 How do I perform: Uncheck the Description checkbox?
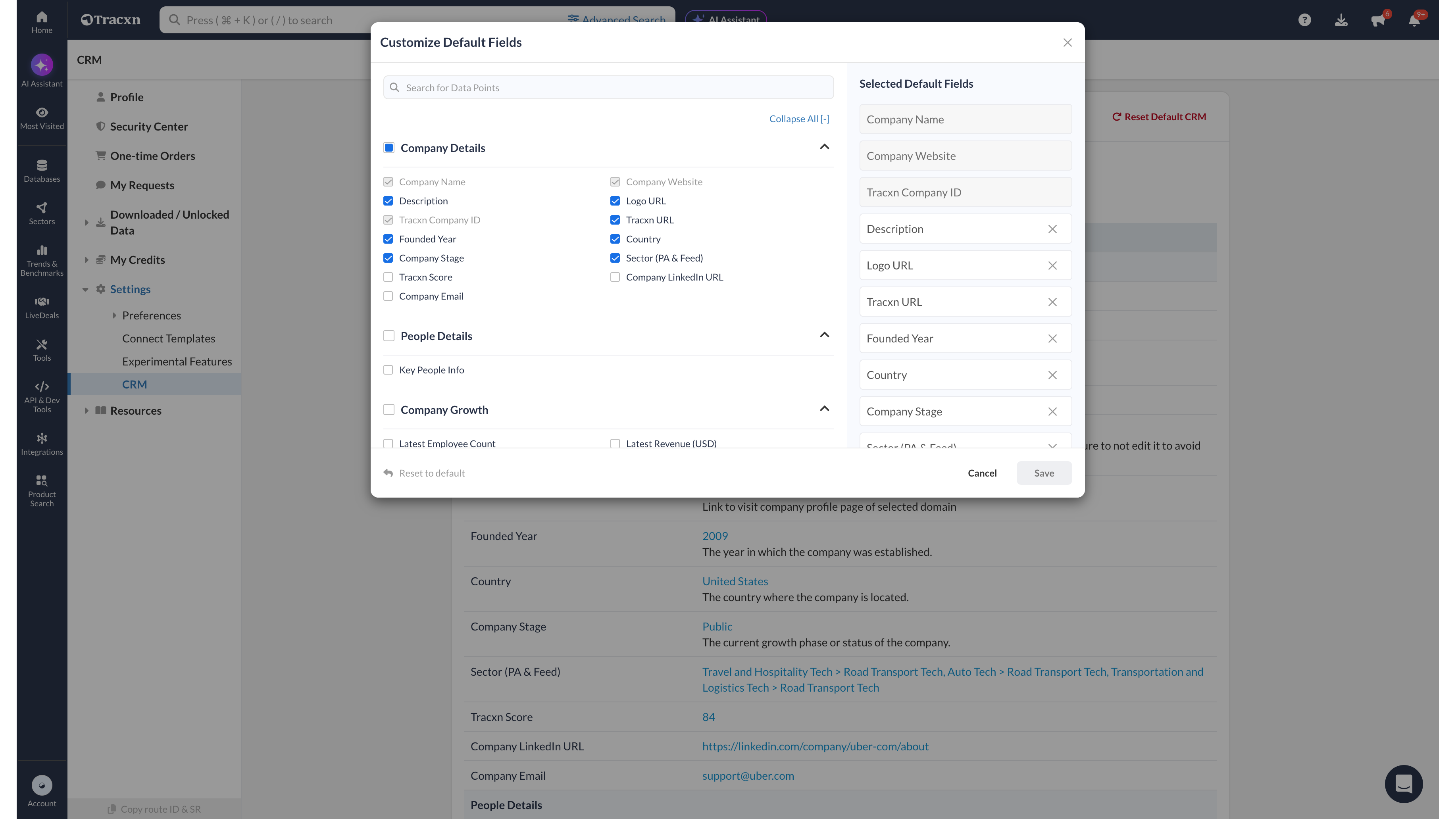click(388, 201)
